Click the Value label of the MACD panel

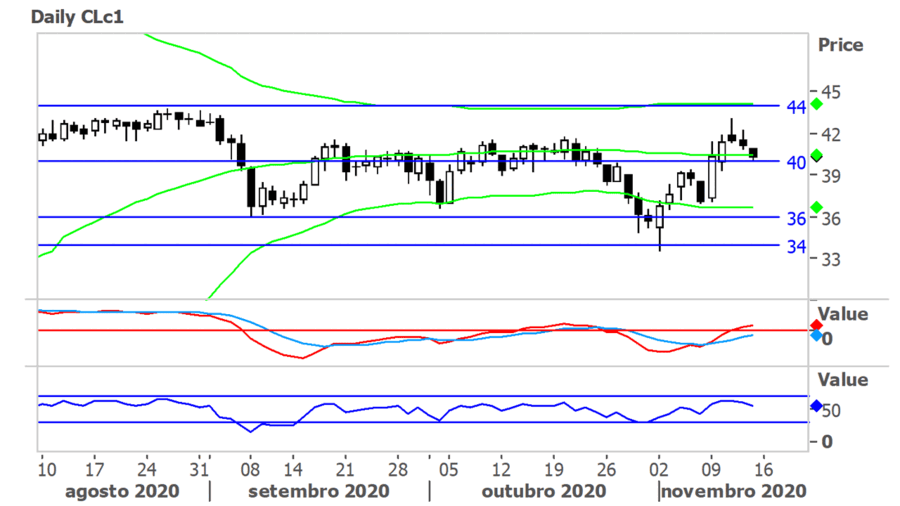click(843, 314)
